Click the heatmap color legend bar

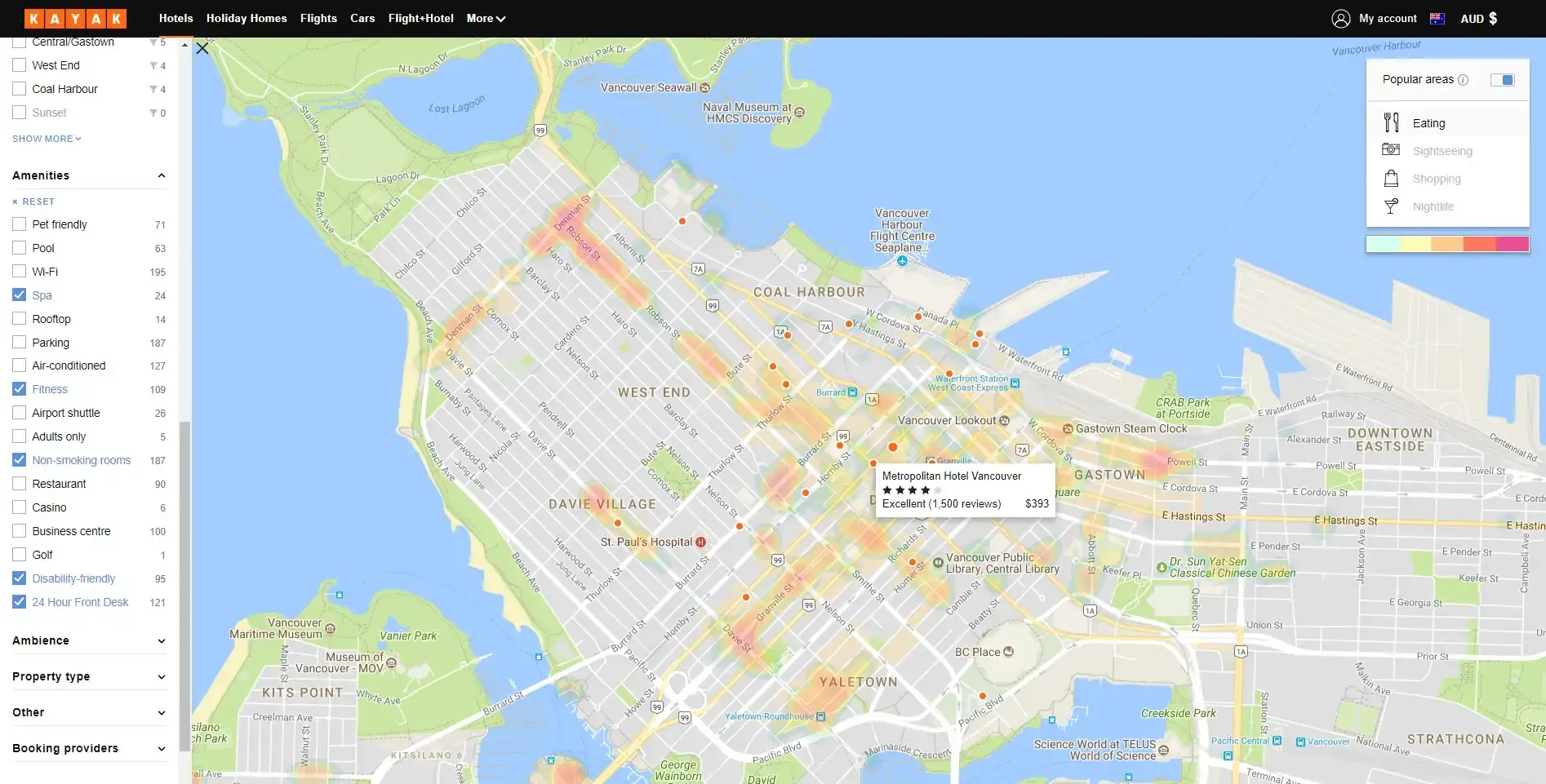(1447, 244)
